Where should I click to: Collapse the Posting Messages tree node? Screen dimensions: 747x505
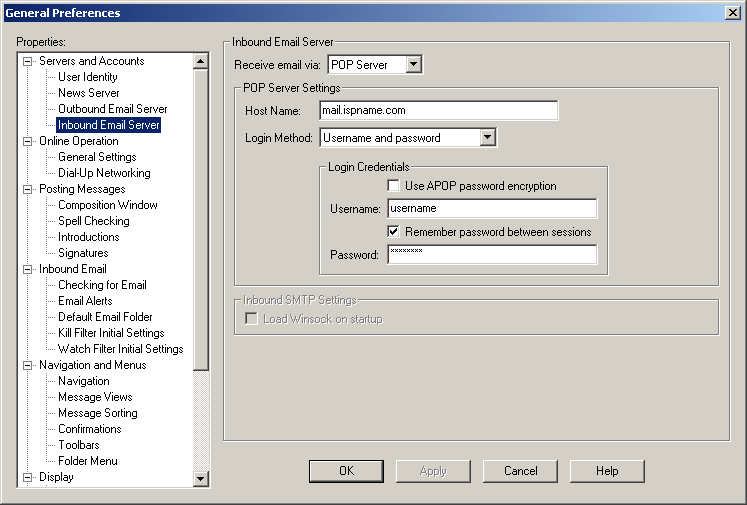(x=28, y=189)
